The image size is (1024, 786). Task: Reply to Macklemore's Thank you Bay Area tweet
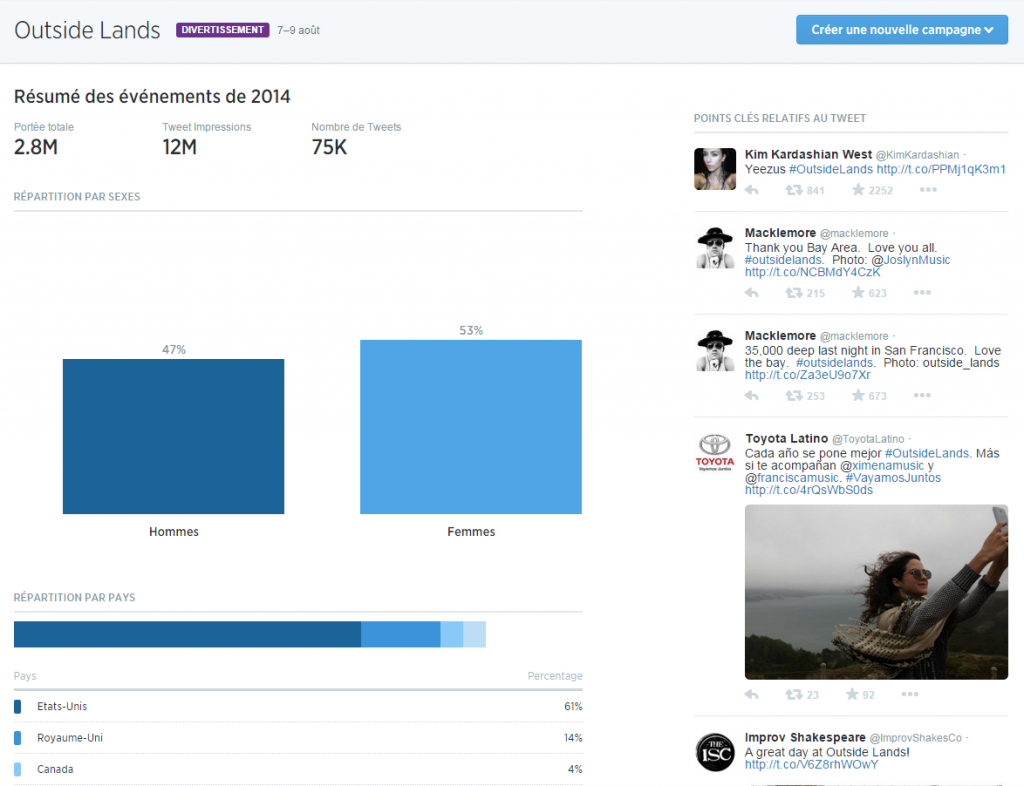point(752,292)
